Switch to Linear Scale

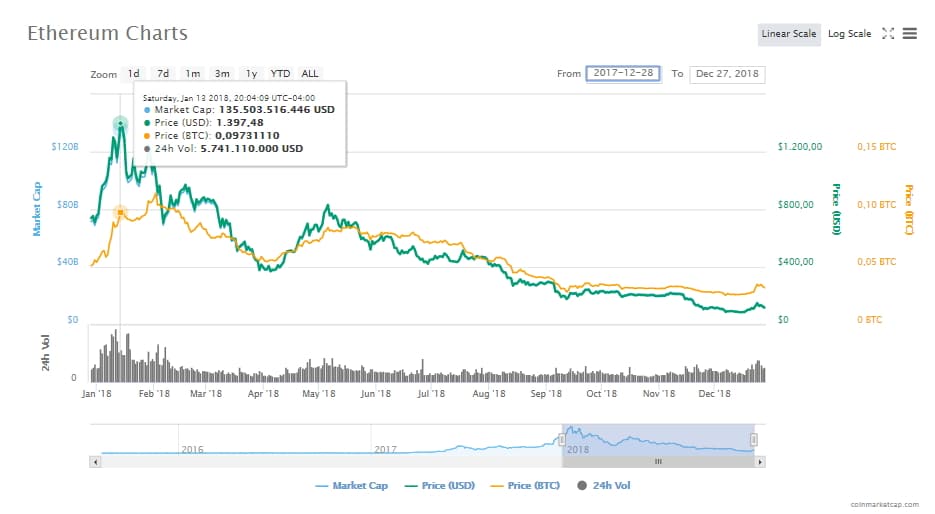pyautogui.click(x=789, y=34)
